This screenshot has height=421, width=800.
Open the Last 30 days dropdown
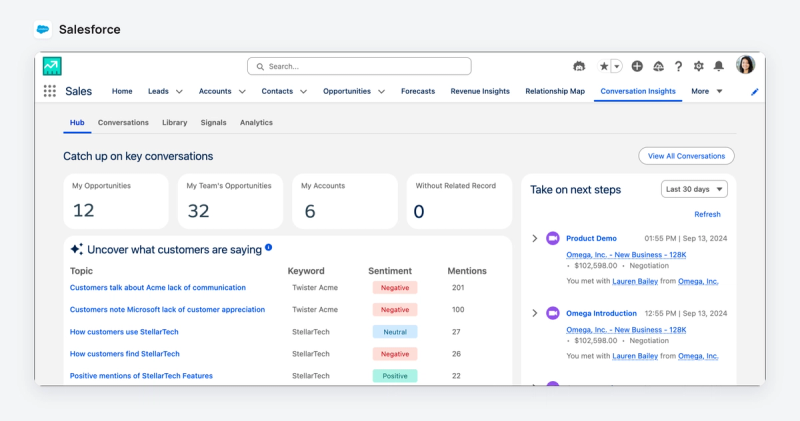[x=694, y=189]
